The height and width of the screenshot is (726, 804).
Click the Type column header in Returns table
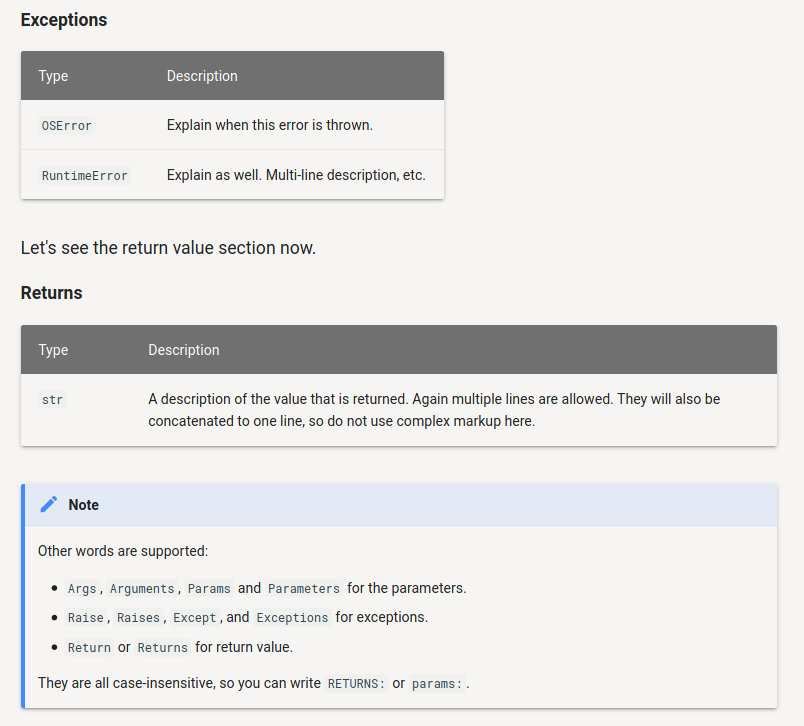tap(53, 350)
